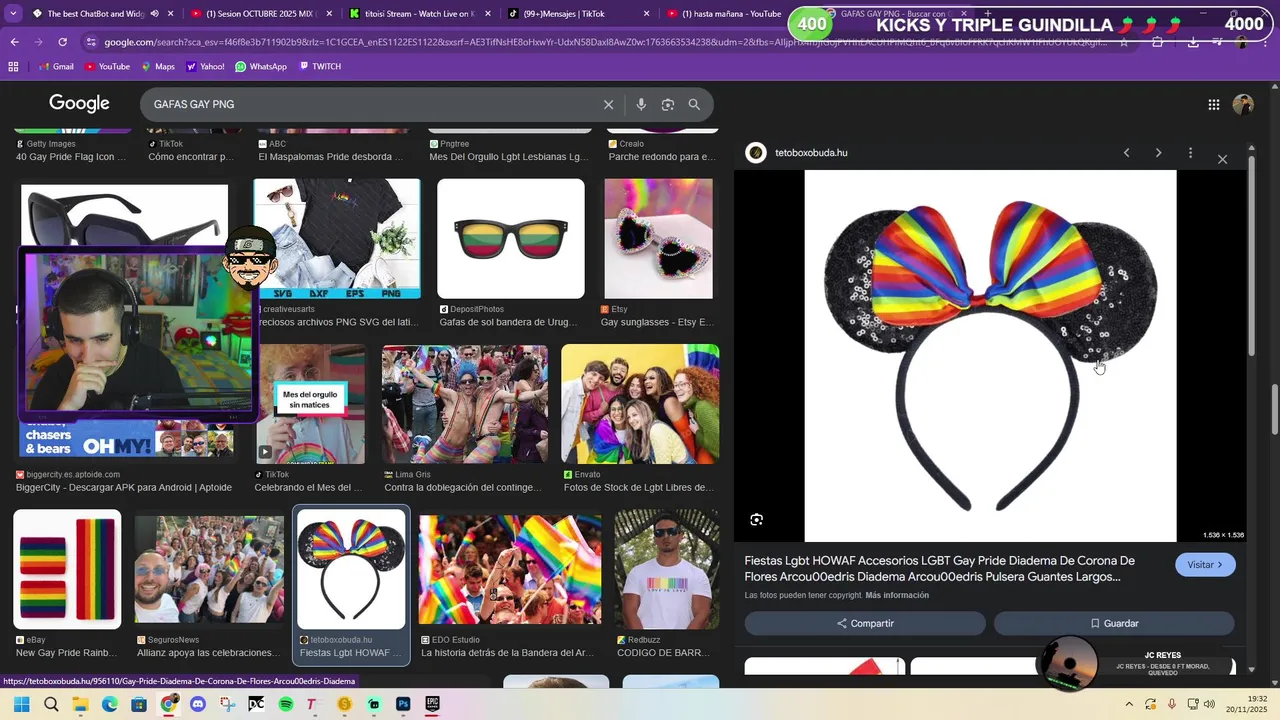
Task: Open Windows taskbar search
Action: (x=51, y=704)
